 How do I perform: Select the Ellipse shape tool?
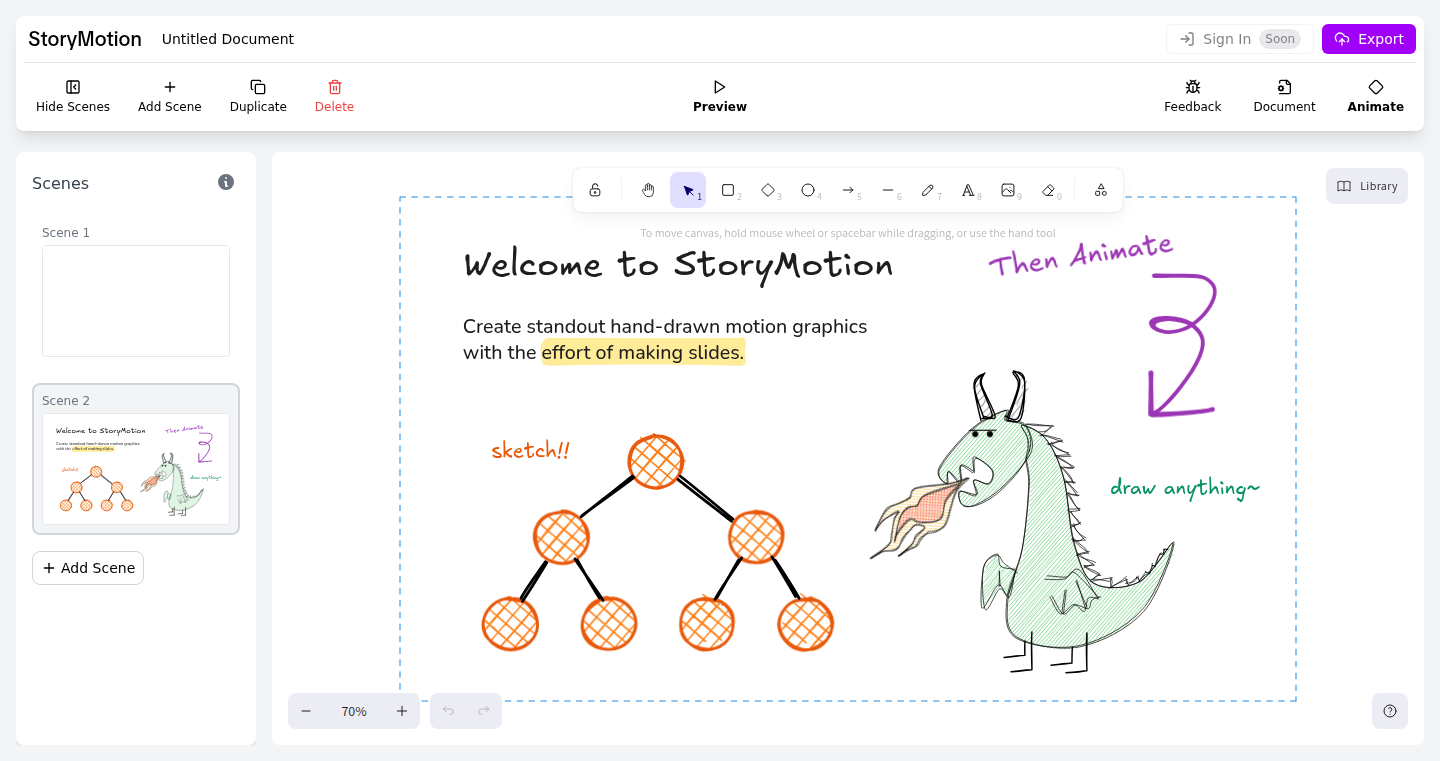click(808, 190)
